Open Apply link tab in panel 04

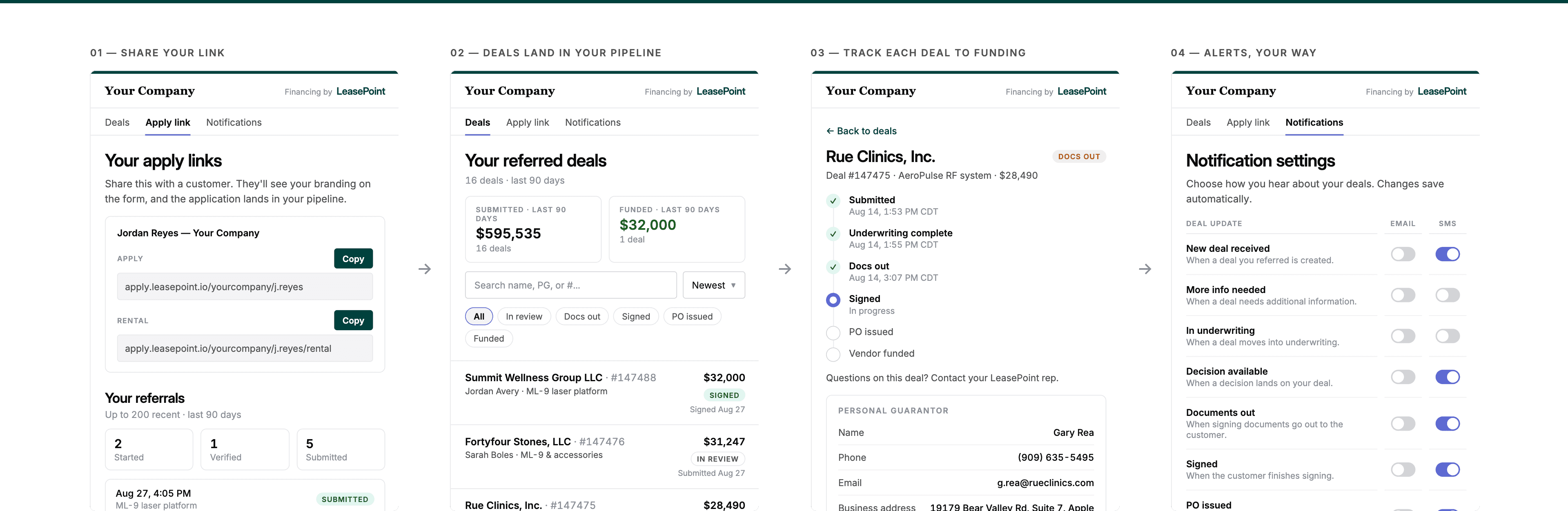[x=1248, y=122]
